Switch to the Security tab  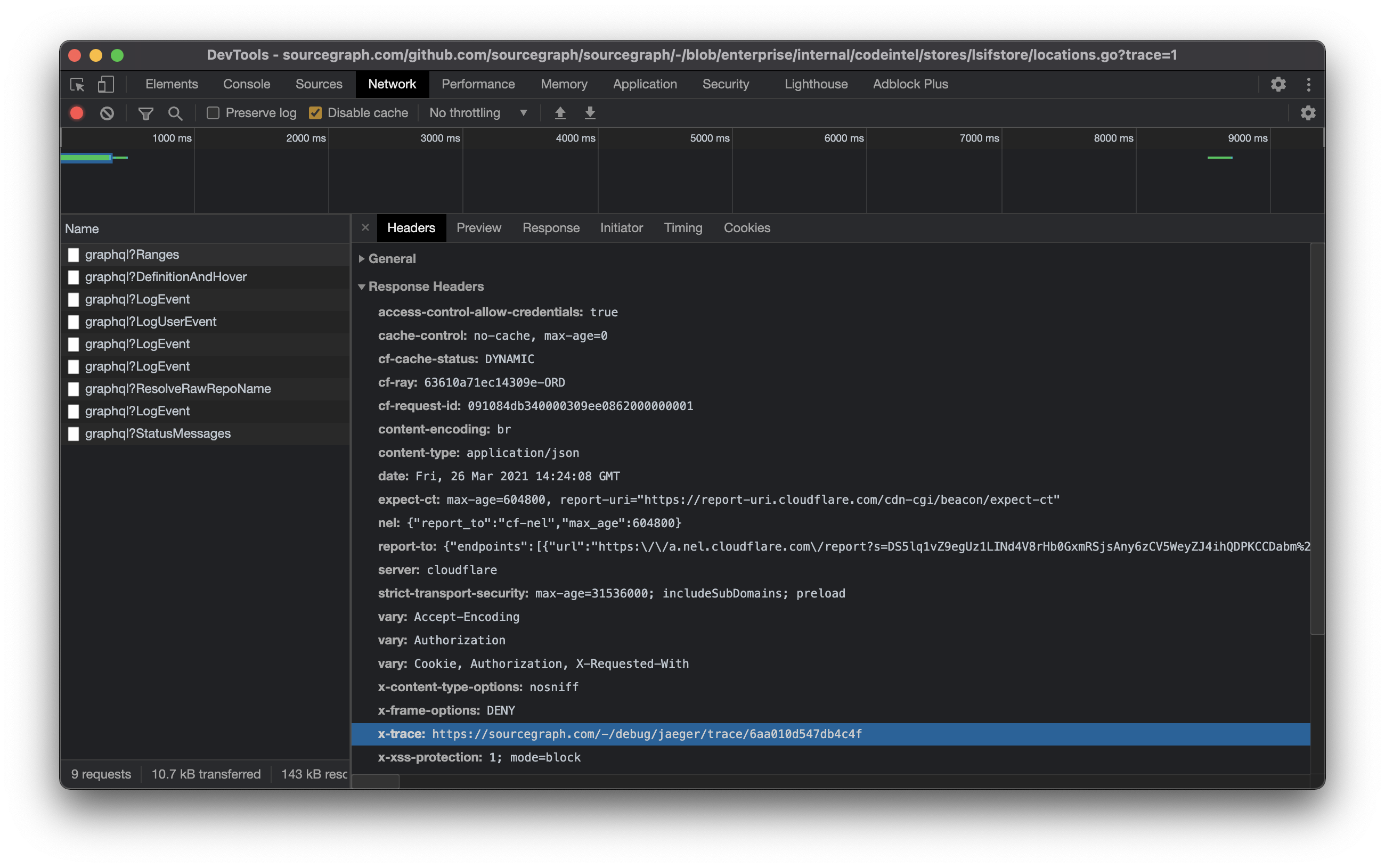click(x=726, y=84)
